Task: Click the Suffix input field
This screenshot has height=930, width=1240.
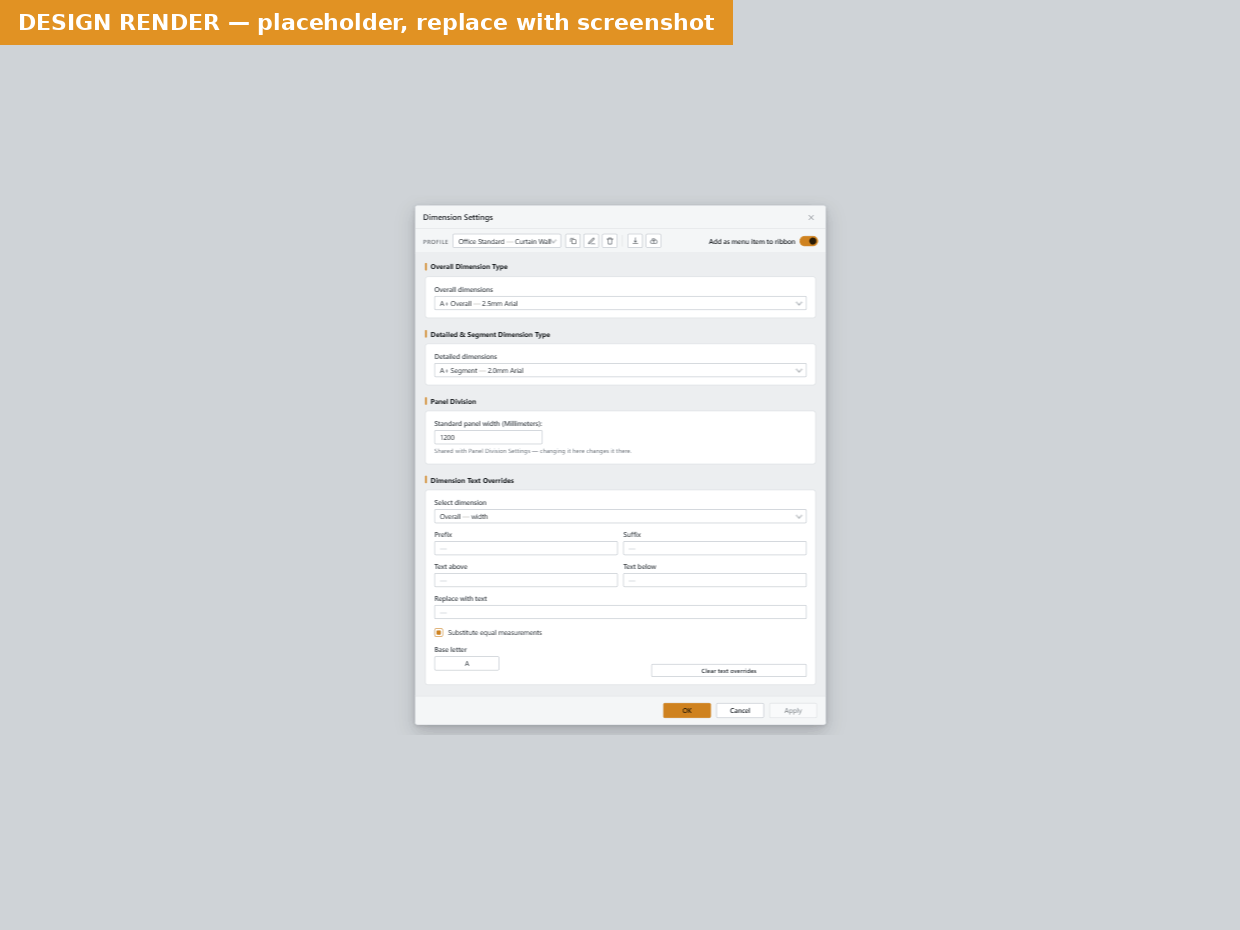Action: pos(715,548)
